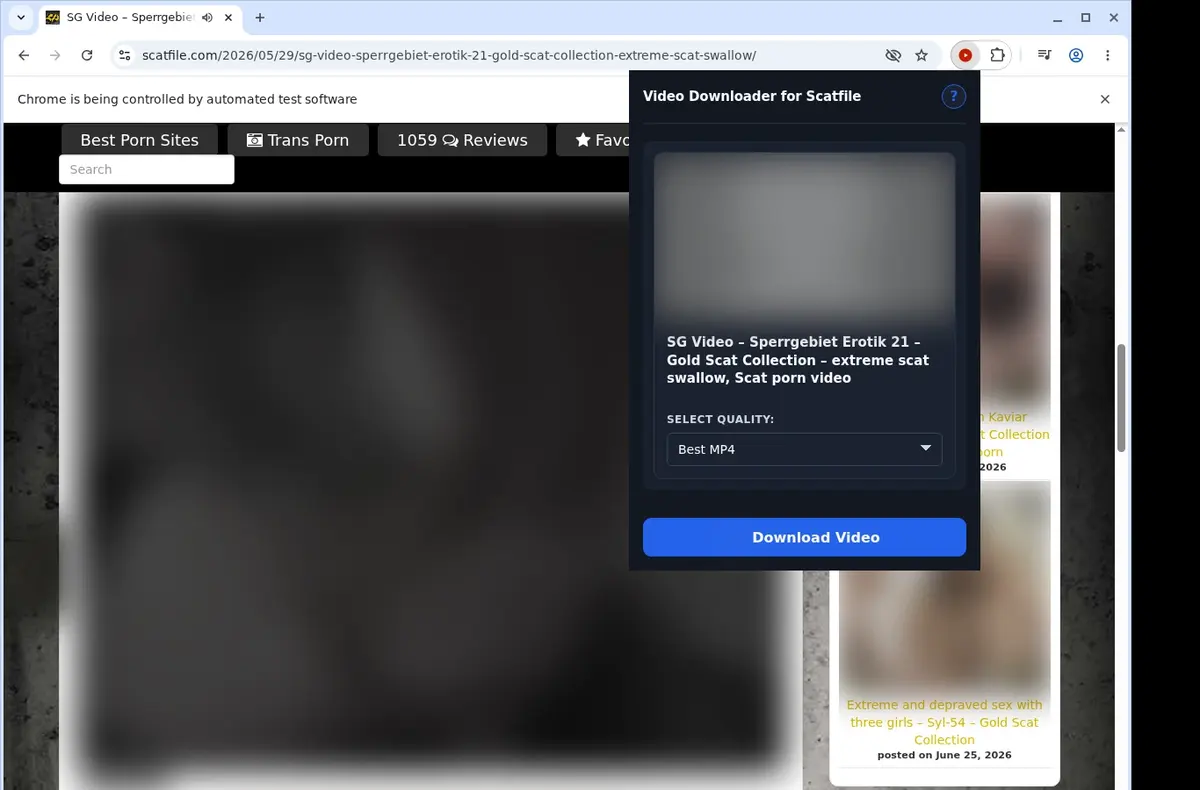1200x790 pixels.
Task: Mute the tab via speaker icon
Action: [207, 18]
